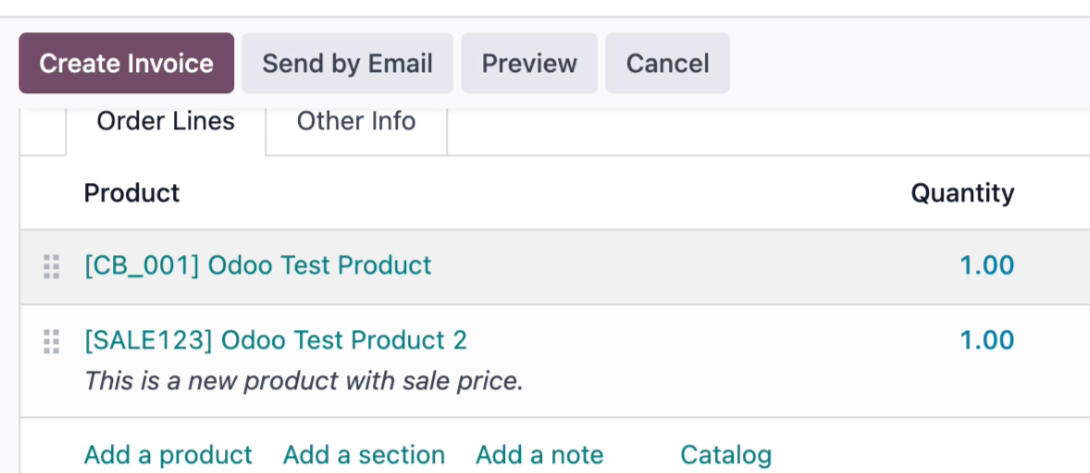
Task: Insert a note via Add a note
Action: [539, 455]
